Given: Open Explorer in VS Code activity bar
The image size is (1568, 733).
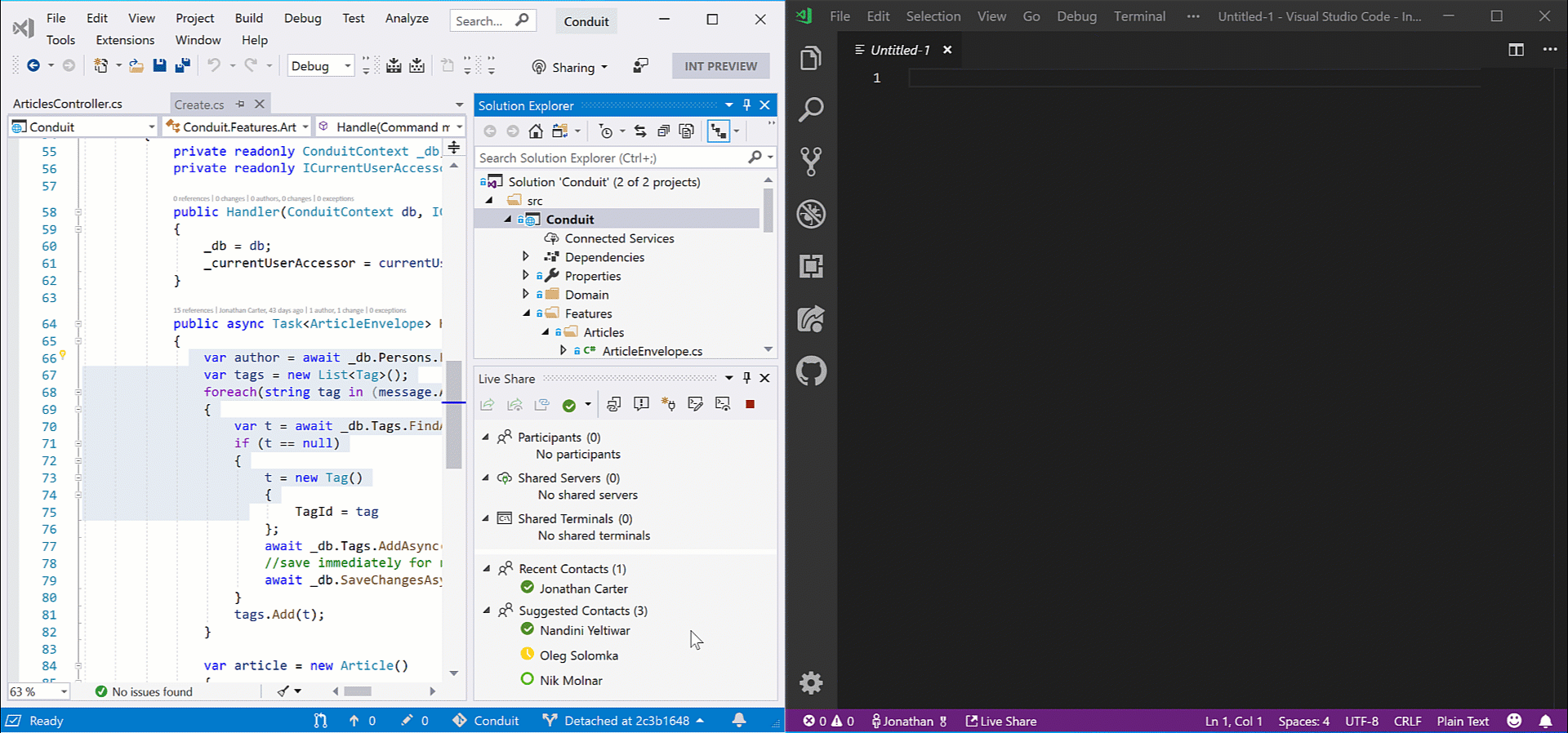Looking at the screenshot, I should (811, 58).
